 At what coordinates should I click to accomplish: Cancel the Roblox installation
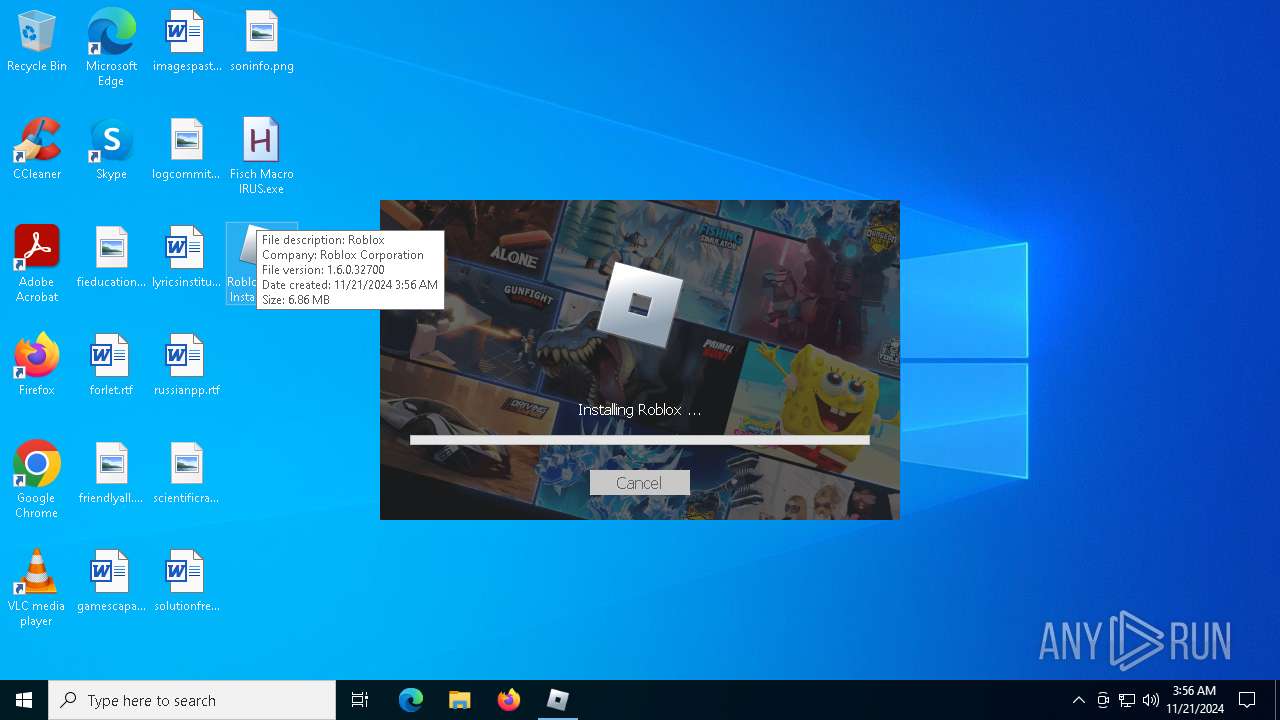(639, 483)
